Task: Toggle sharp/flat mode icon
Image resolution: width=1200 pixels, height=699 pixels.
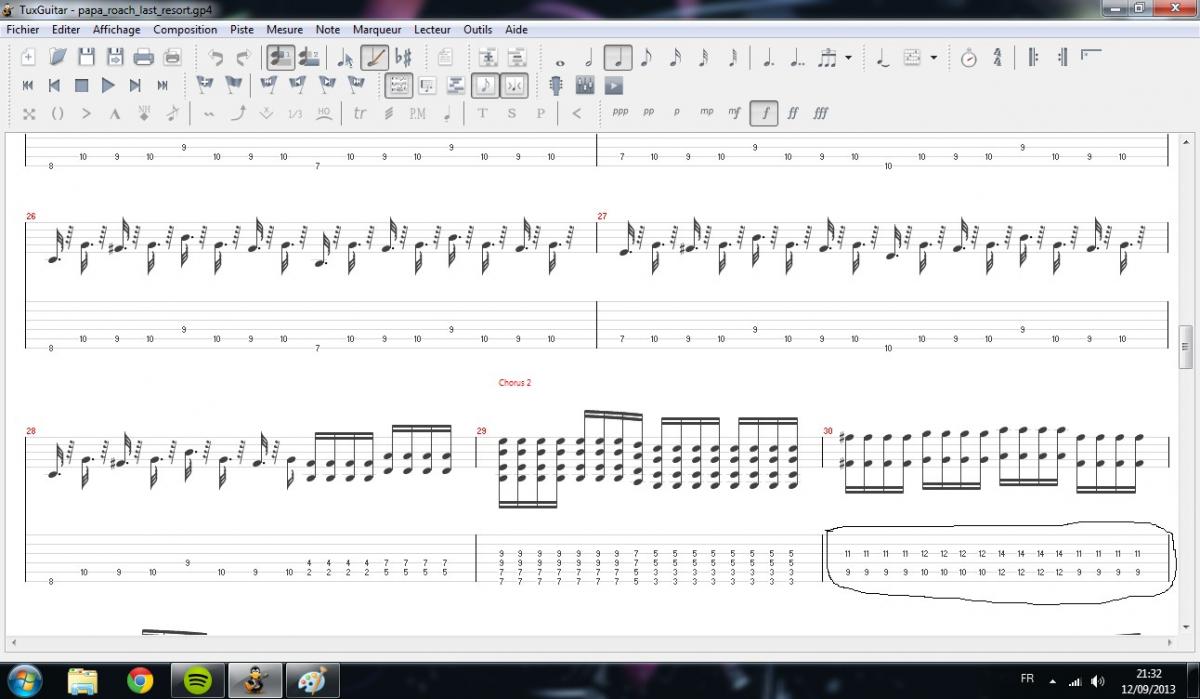Action: click(404, 57)
